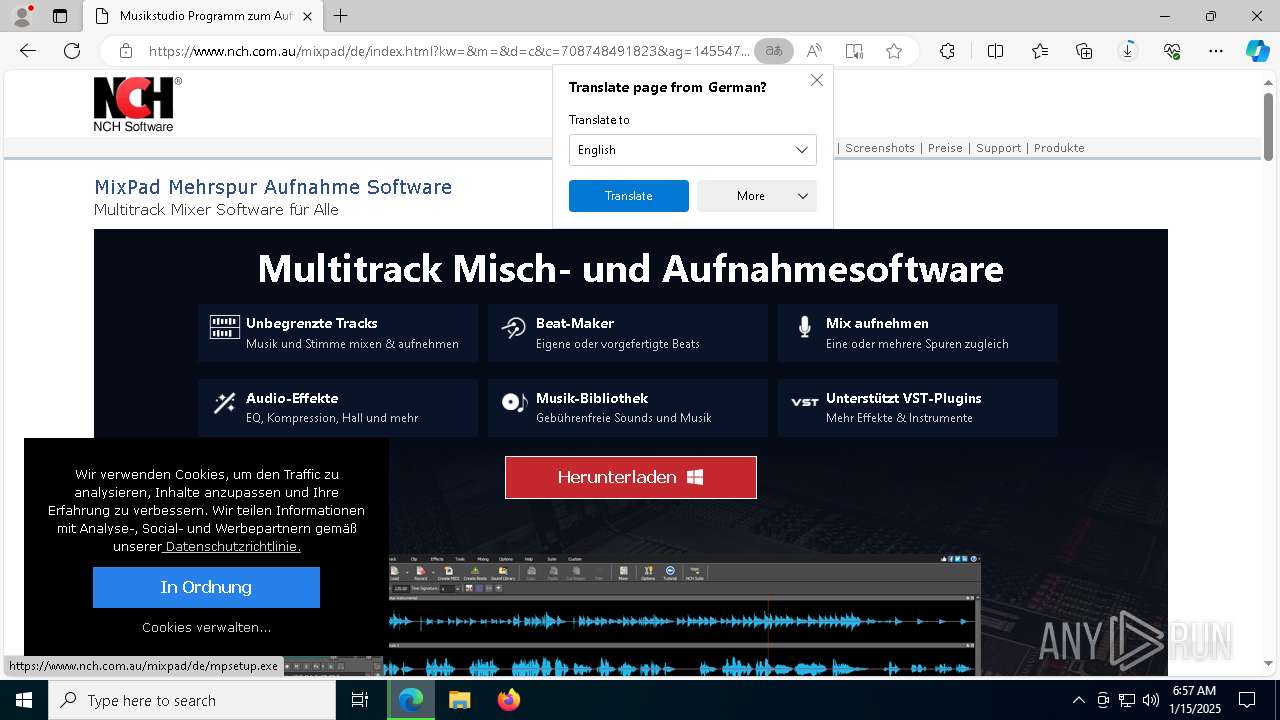
Task: Open the Datenschutzrichtlinie link
Action: [232, 546]
